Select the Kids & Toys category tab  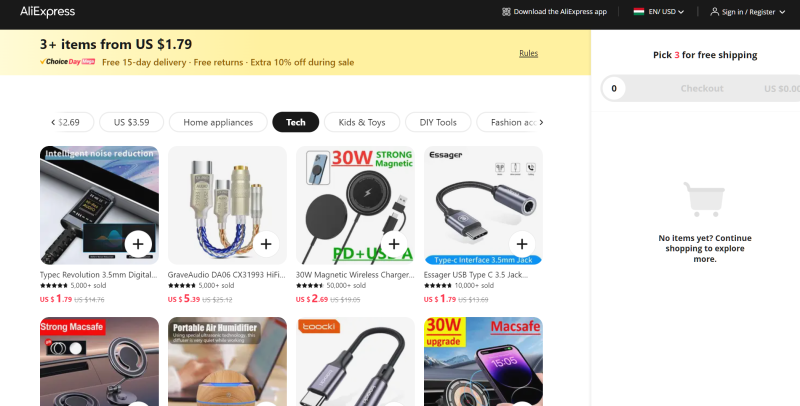click(362, 122)
